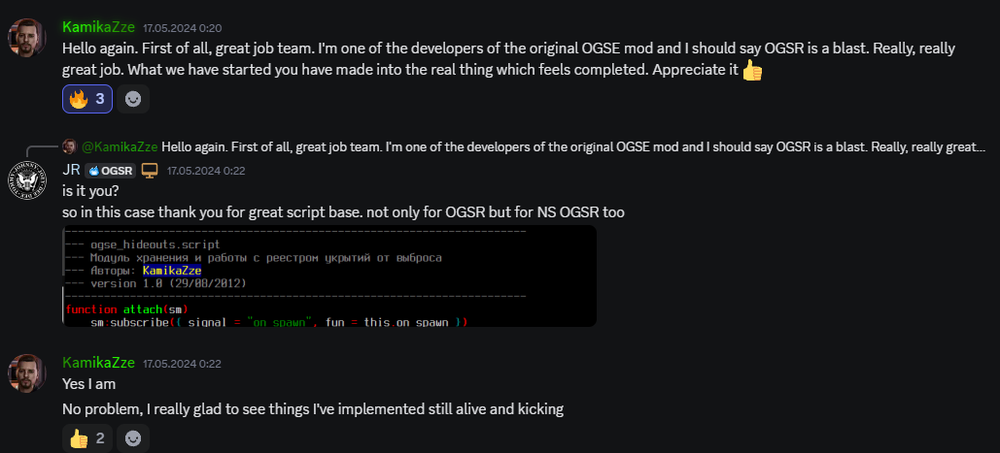Click the thumbs up emoji ending the first message
The image size is (1000, 453).
[x=752, y=72]
